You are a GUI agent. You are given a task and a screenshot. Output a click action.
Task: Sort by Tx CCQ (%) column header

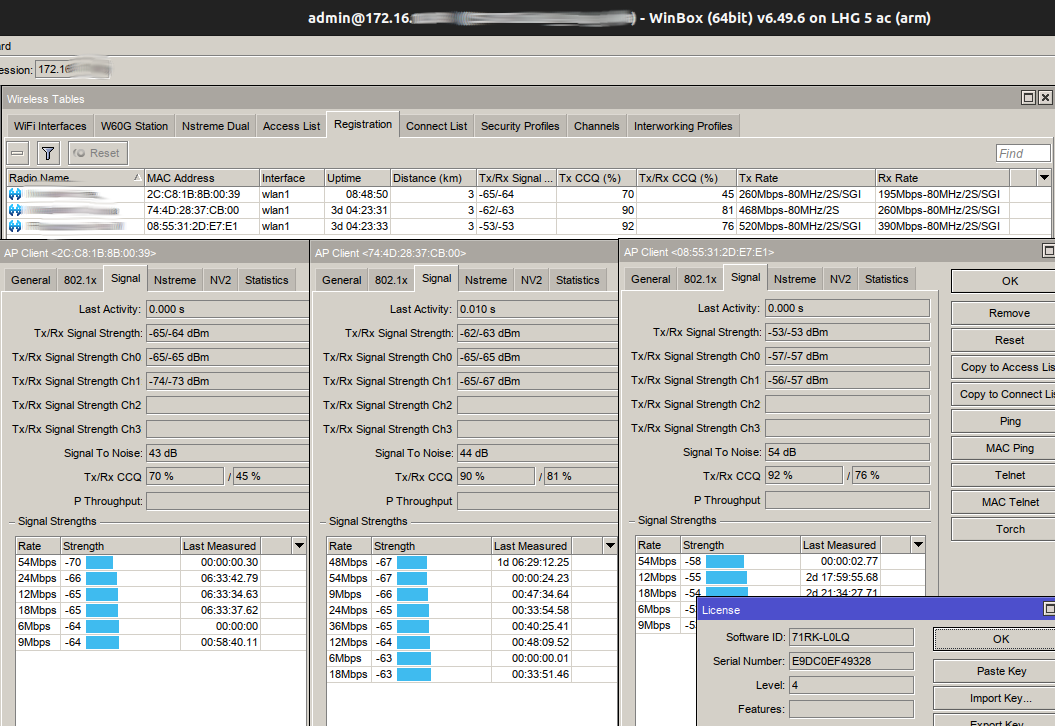coord(596,178)
